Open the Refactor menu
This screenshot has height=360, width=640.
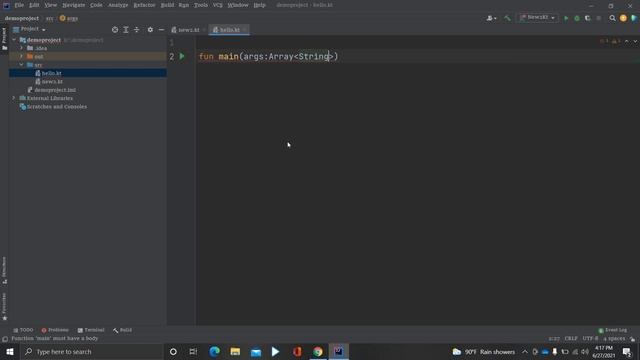click(144, 5)
